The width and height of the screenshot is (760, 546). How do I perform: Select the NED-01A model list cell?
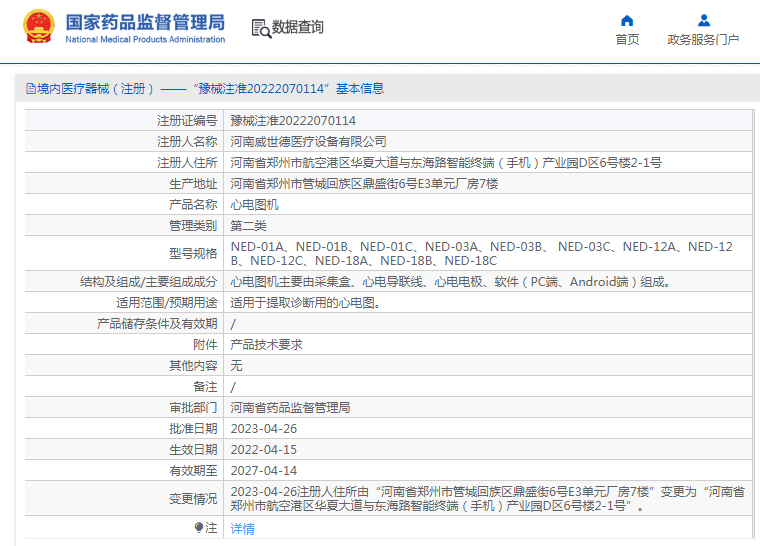(x=481, y=254)
